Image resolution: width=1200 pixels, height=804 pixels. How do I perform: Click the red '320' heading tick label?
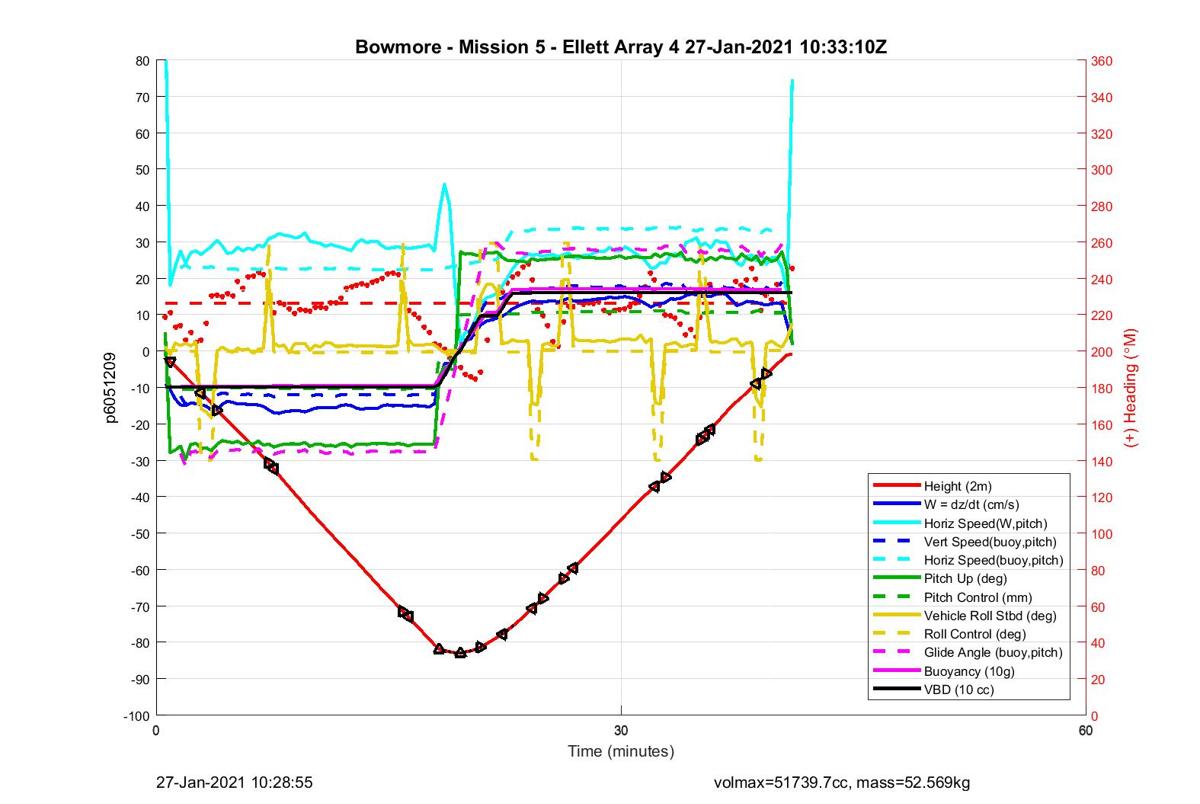[1103, 134]
